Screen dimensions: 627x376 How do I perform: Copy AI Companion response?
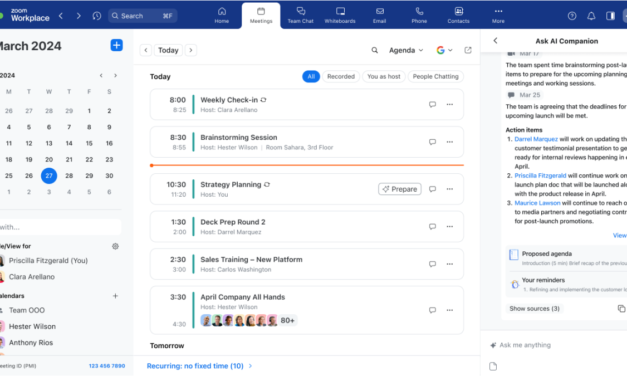pos(621,308)
